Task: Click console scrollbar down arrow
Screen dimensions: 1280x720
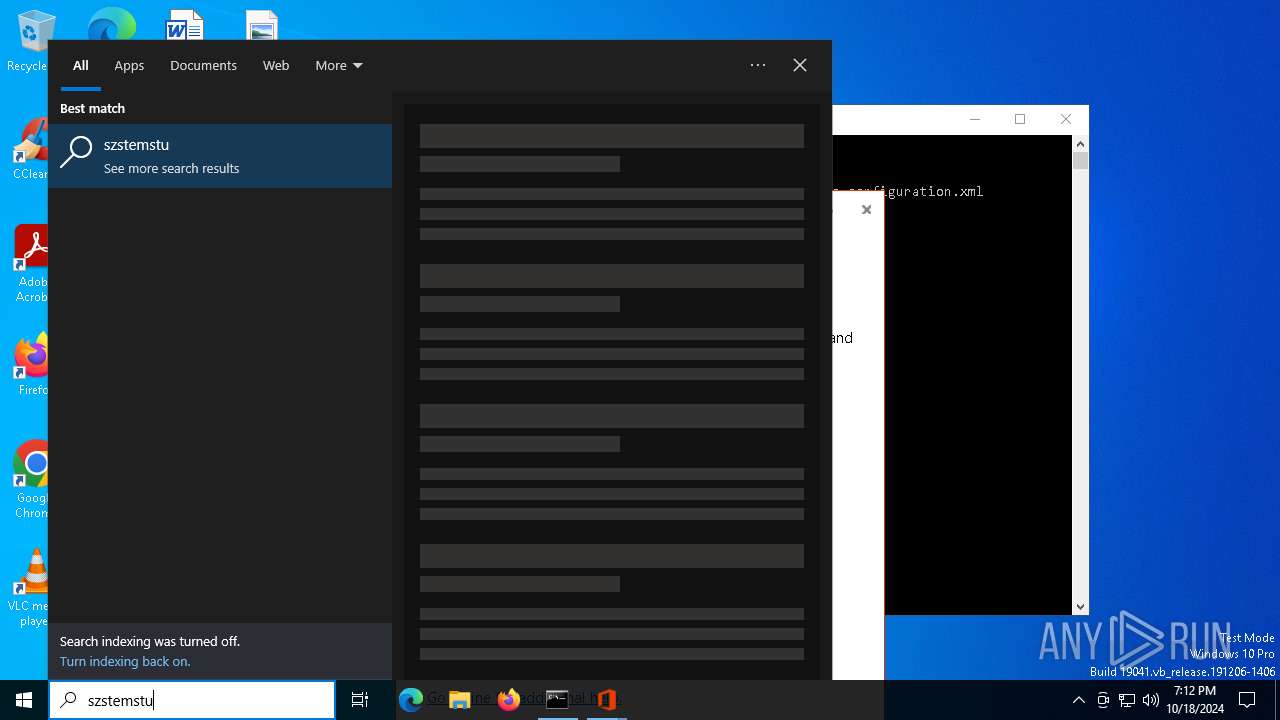Action: point(1080,606)
